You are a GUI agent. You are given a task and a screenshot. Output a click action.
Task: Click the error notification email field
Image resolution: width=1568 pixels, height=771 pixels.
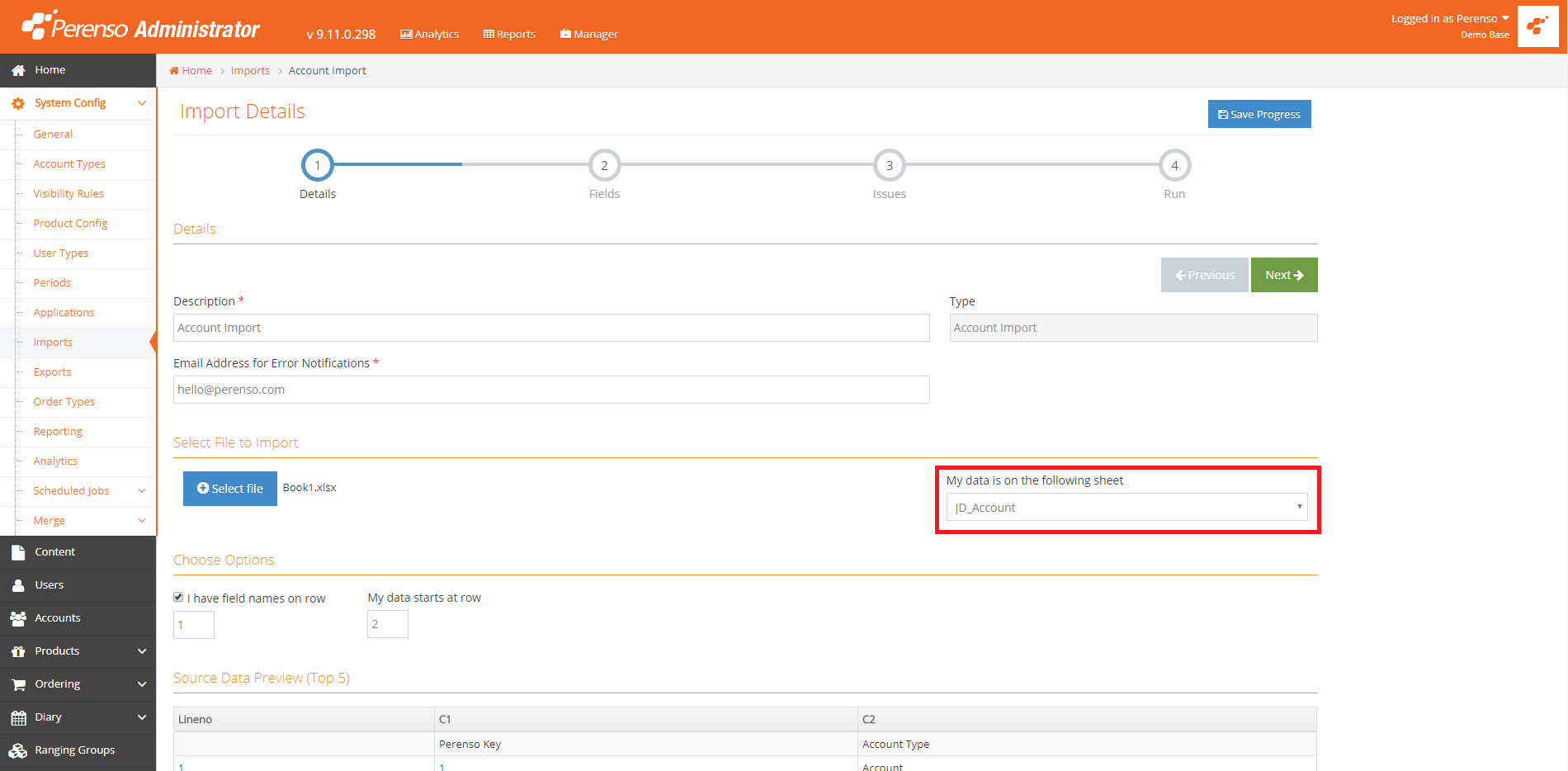pyautogui.click(x=551, y=390)
